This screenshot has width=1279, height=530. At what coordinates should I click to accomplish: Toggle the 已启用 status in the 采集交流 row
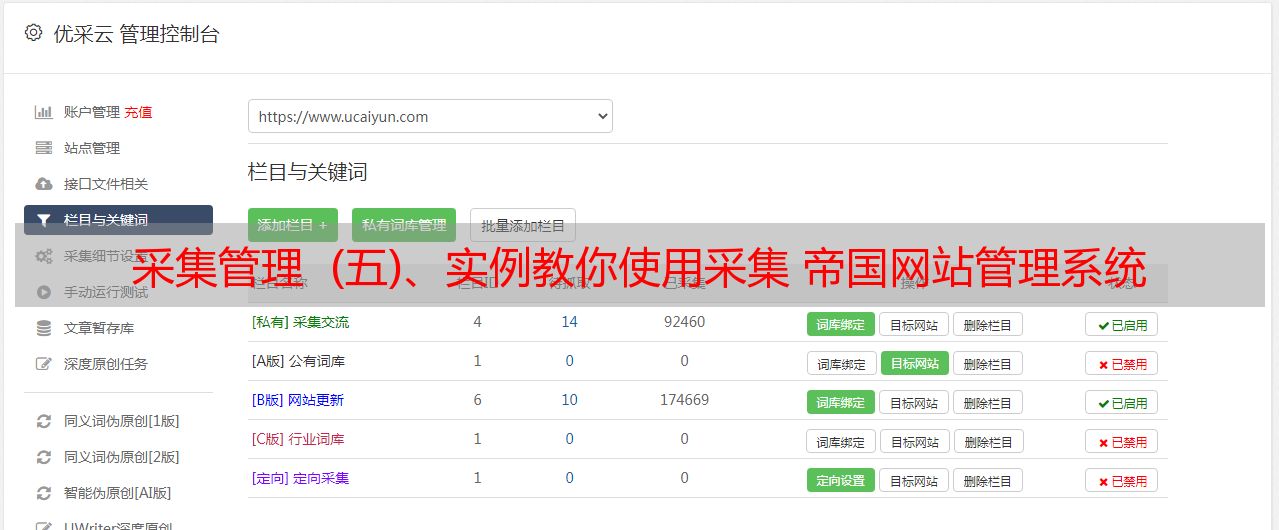click(x=1122, y=324)
